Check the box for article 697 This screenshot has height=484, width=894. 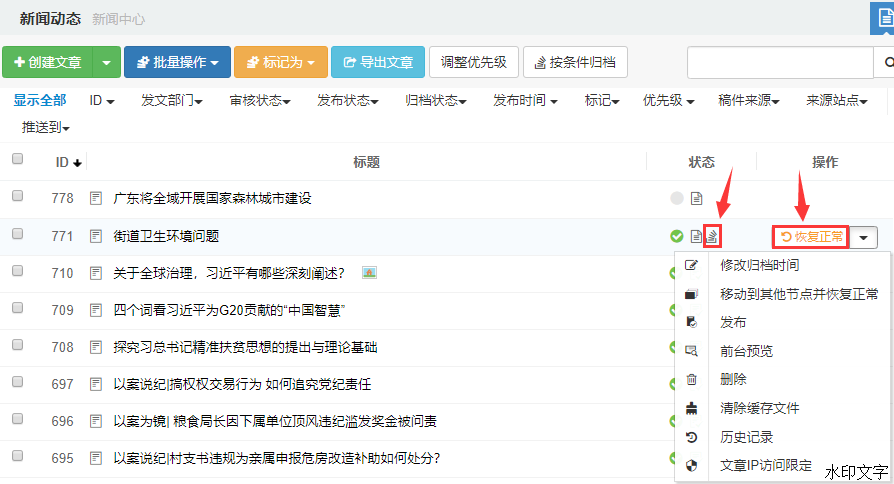tap(18, 382)
